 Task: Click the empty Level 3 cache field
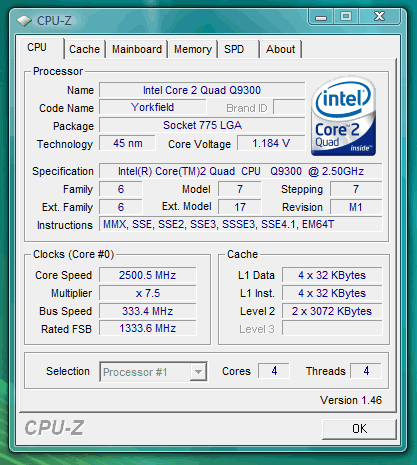click(332, 329)
